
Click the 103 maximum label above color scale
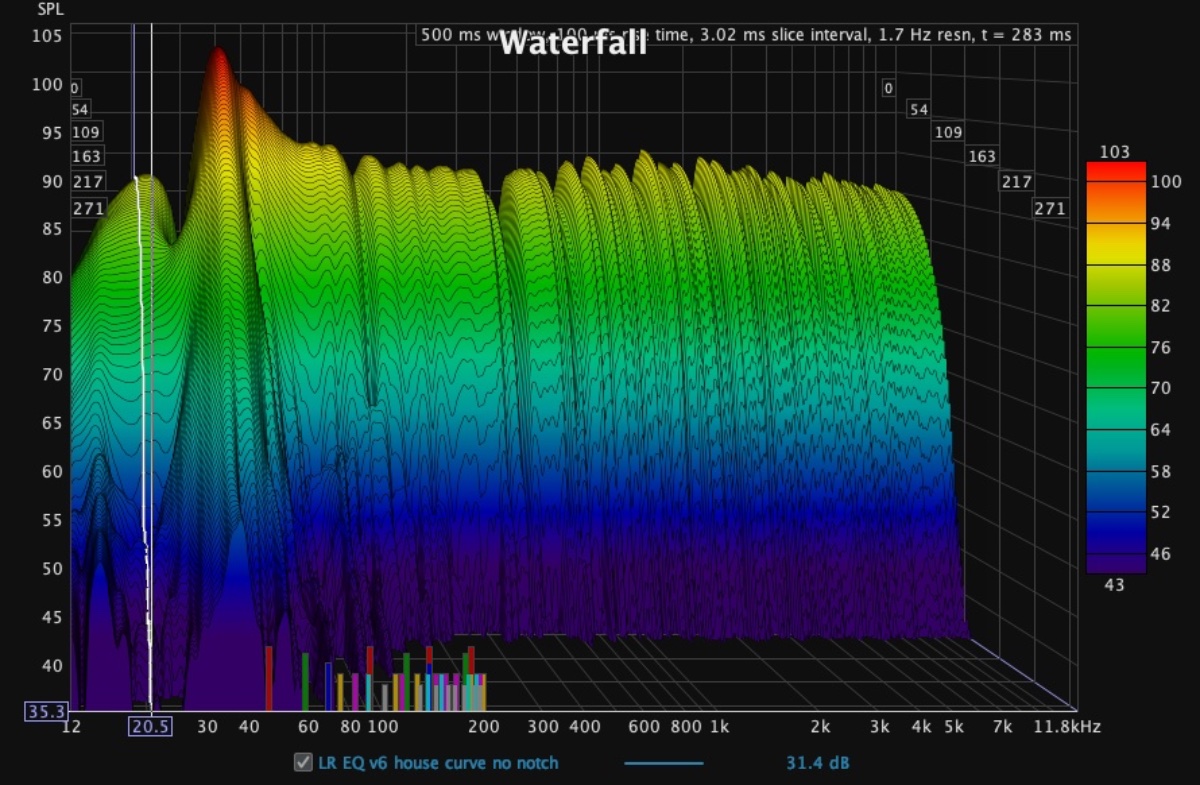point(1115,152)
